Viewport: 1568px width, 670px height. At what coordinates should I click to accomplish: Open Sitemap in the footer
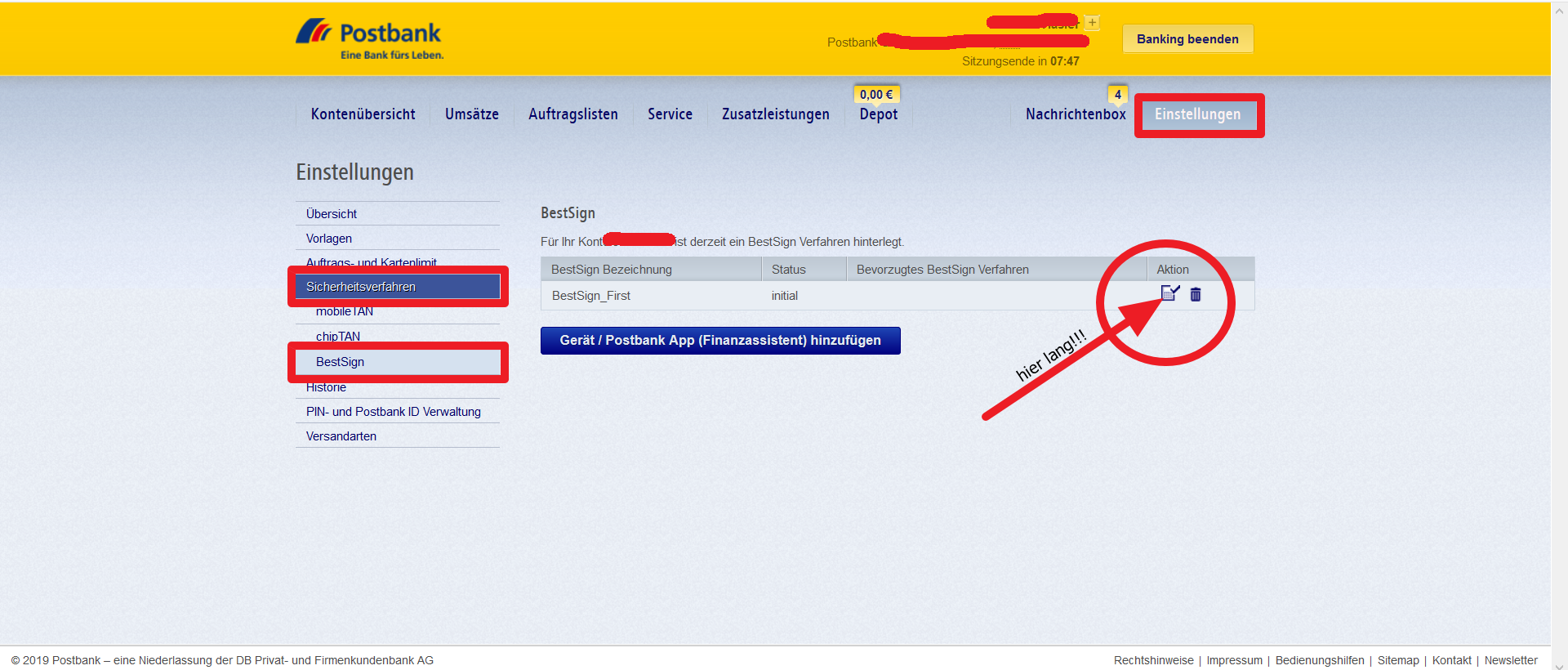point(1398,660)
